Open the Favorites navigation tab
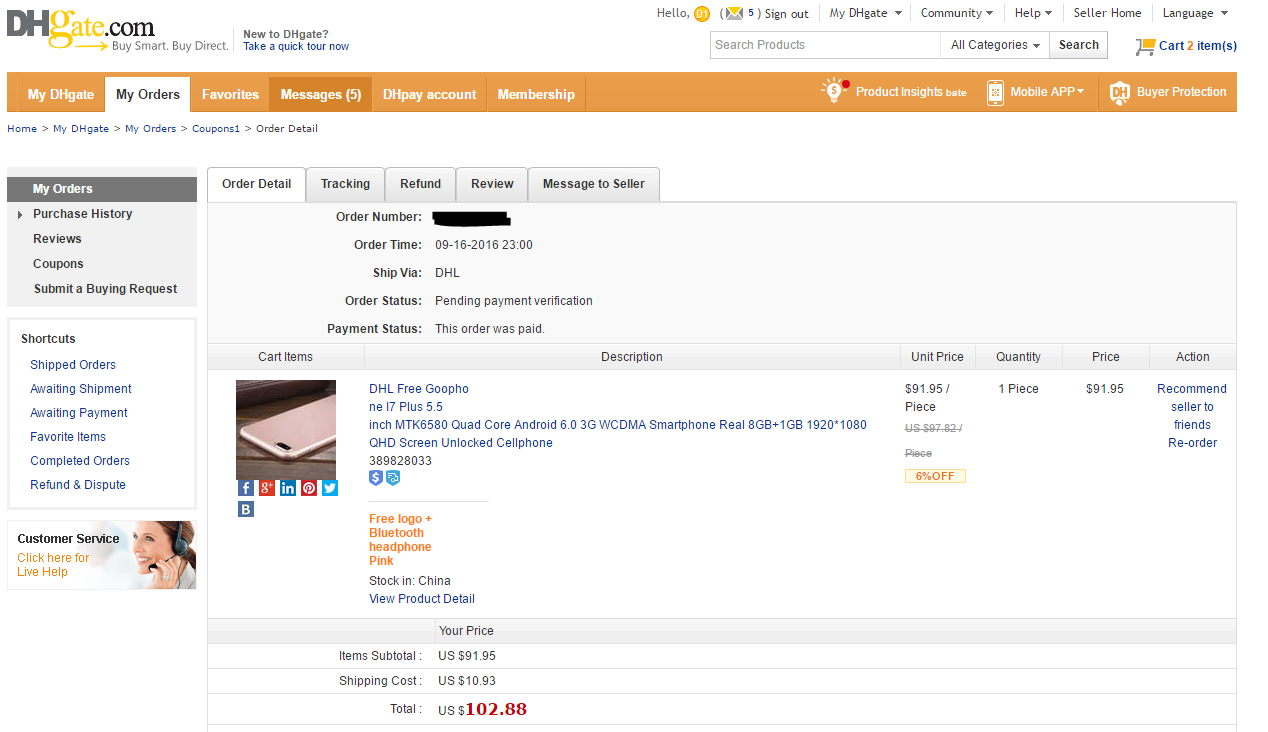The width and height of the screenshot is (1268, 732). coord(230,94)
